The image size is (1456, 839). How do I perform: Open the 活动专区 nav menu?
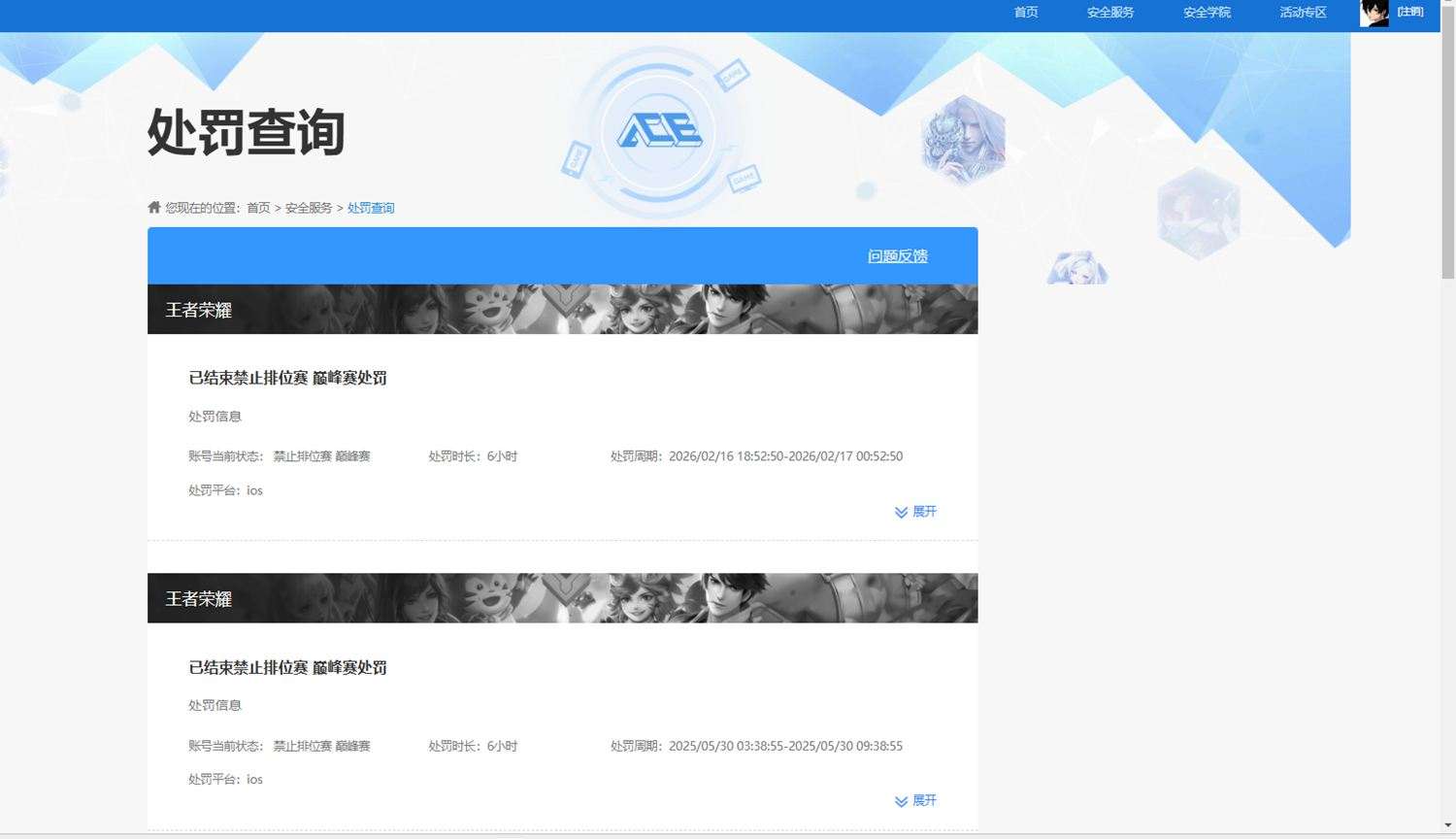pyautogui.click(x=1303, y=13)
